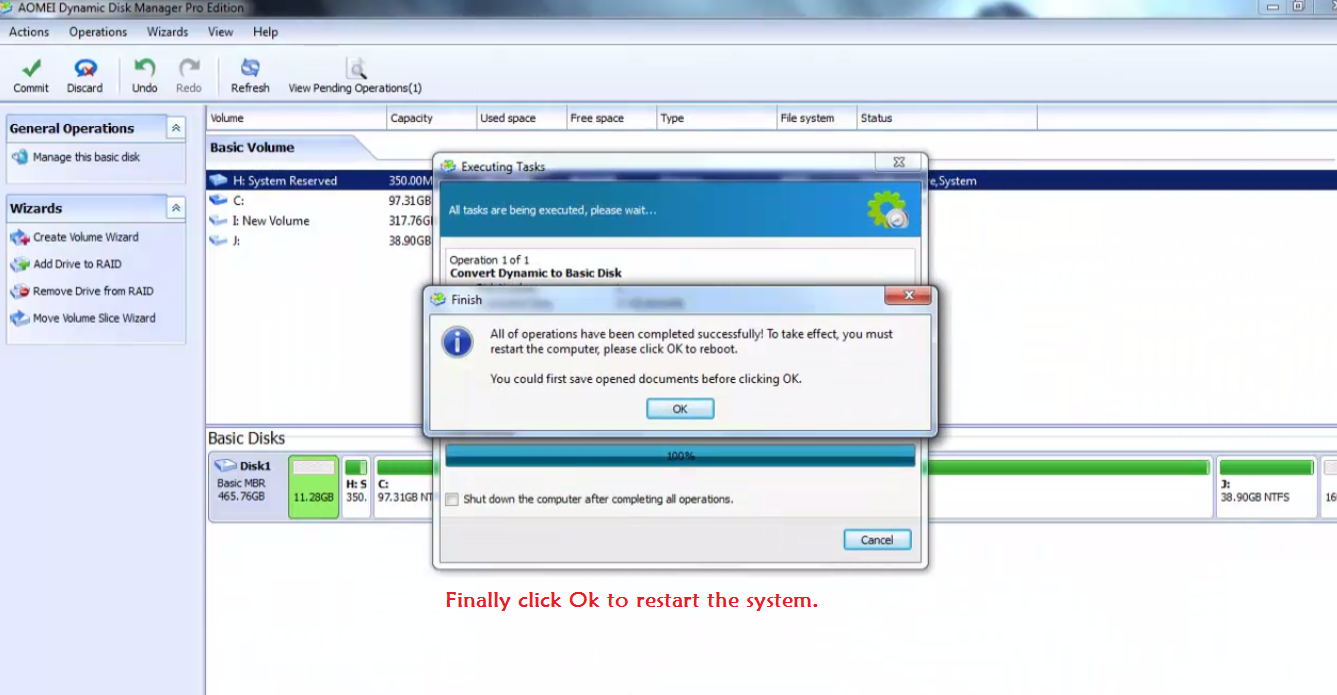Click the Basic Disks section heading
1337x695 pixels.
(x=246, y=438)
